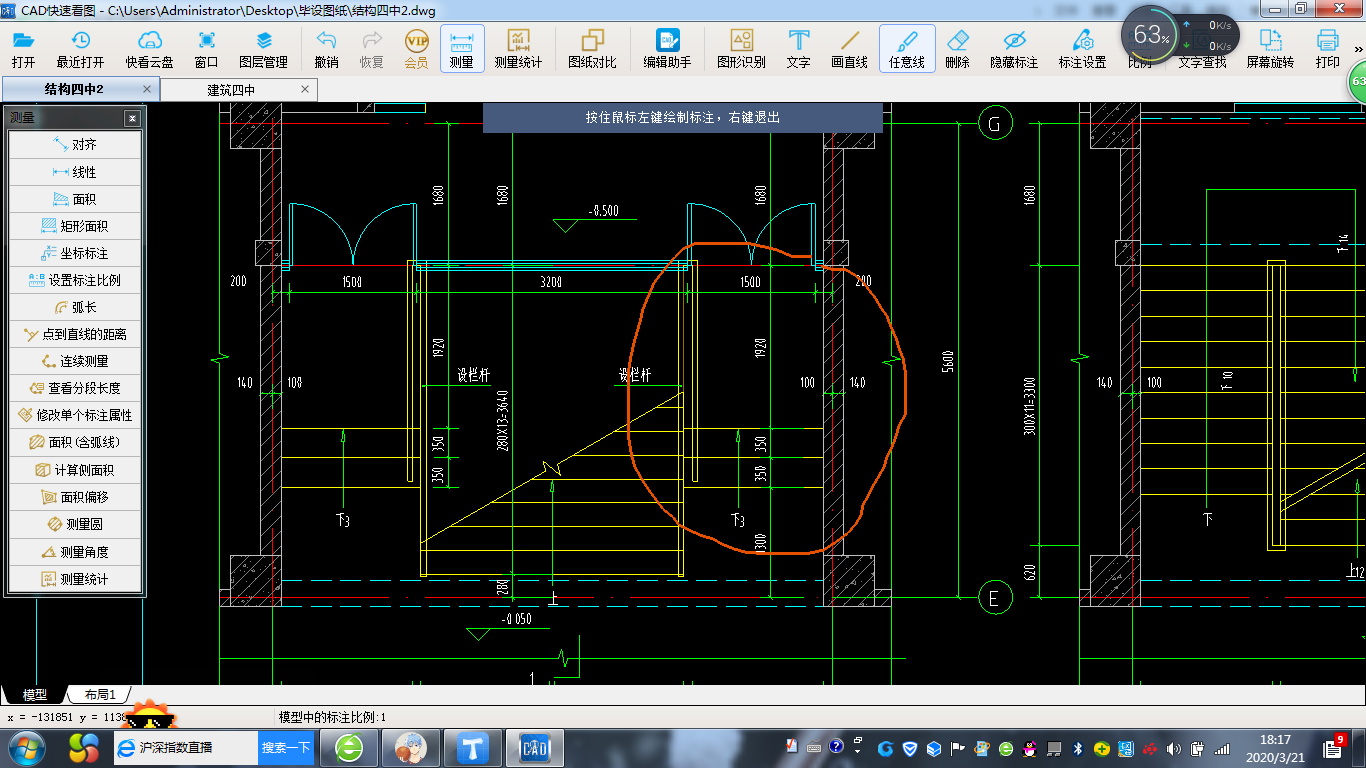Open 图纸对比 drawing compare tool
Viewport: 1366px width, 768px height.
[x=592, y=49]
